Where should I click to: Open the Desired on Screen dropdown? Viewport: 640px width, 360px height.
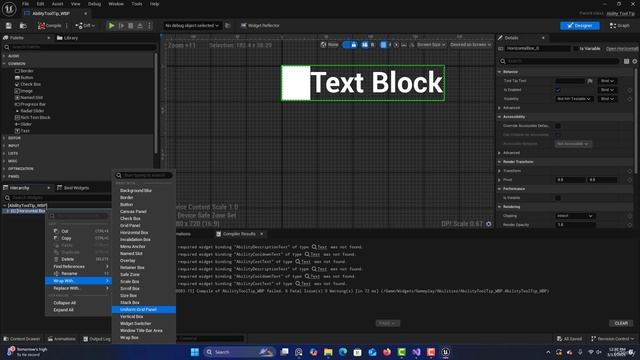[x=470, y=45]
